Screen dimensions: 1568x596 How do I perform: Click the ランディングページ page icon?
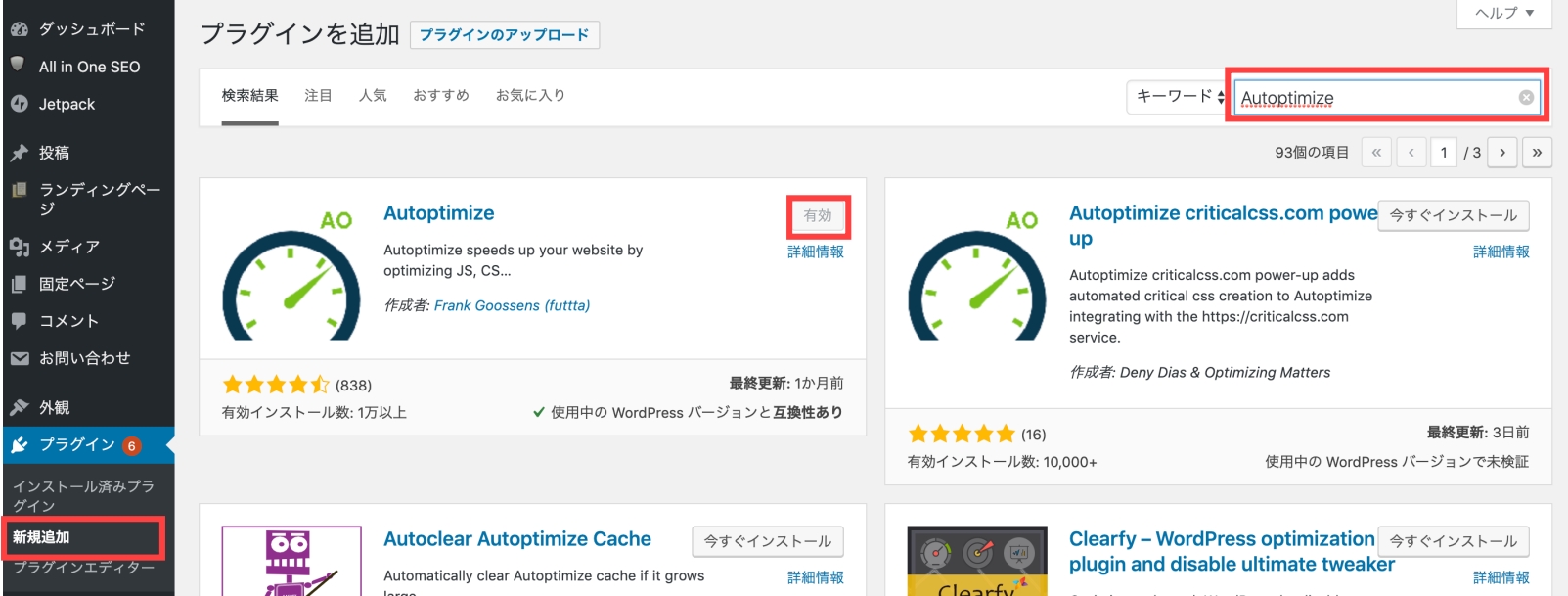(19, 190)
